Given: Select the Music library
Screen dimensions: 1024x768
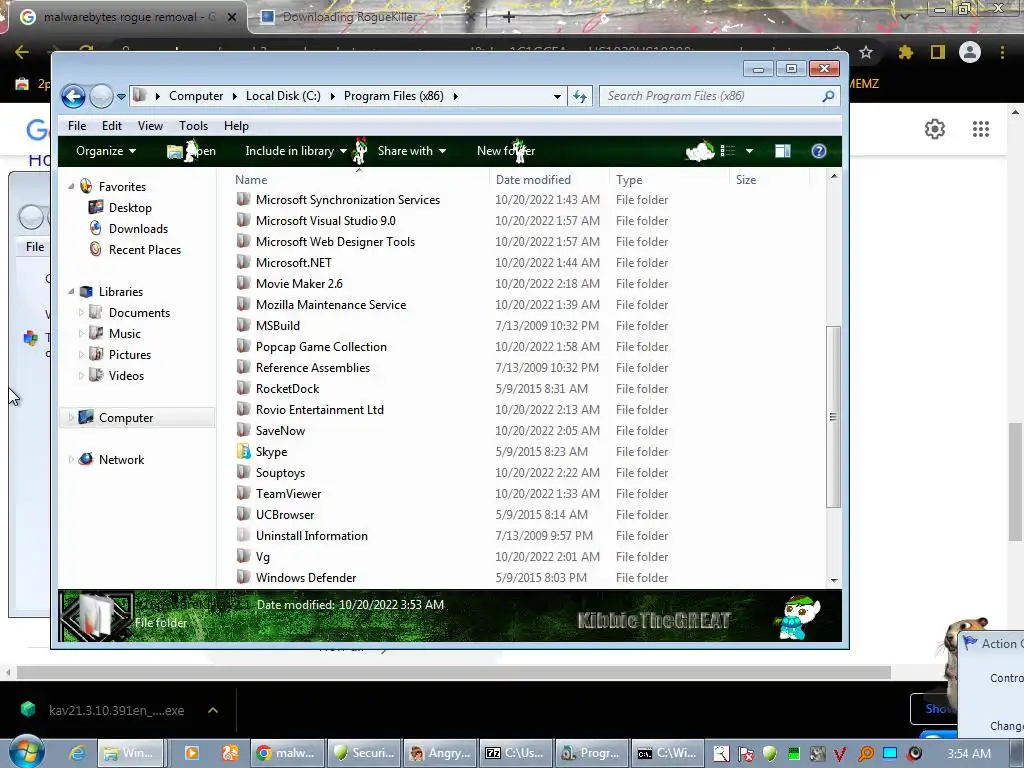Looking at the screenshot, I should click(x=125, y=334).
